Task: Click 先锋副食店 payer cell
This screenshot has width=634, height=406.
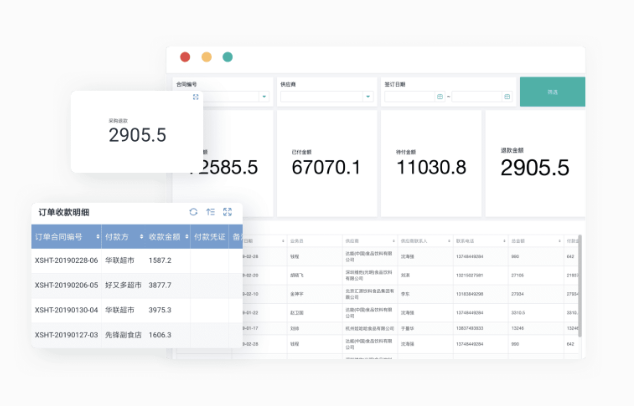Action: [123, 335]
